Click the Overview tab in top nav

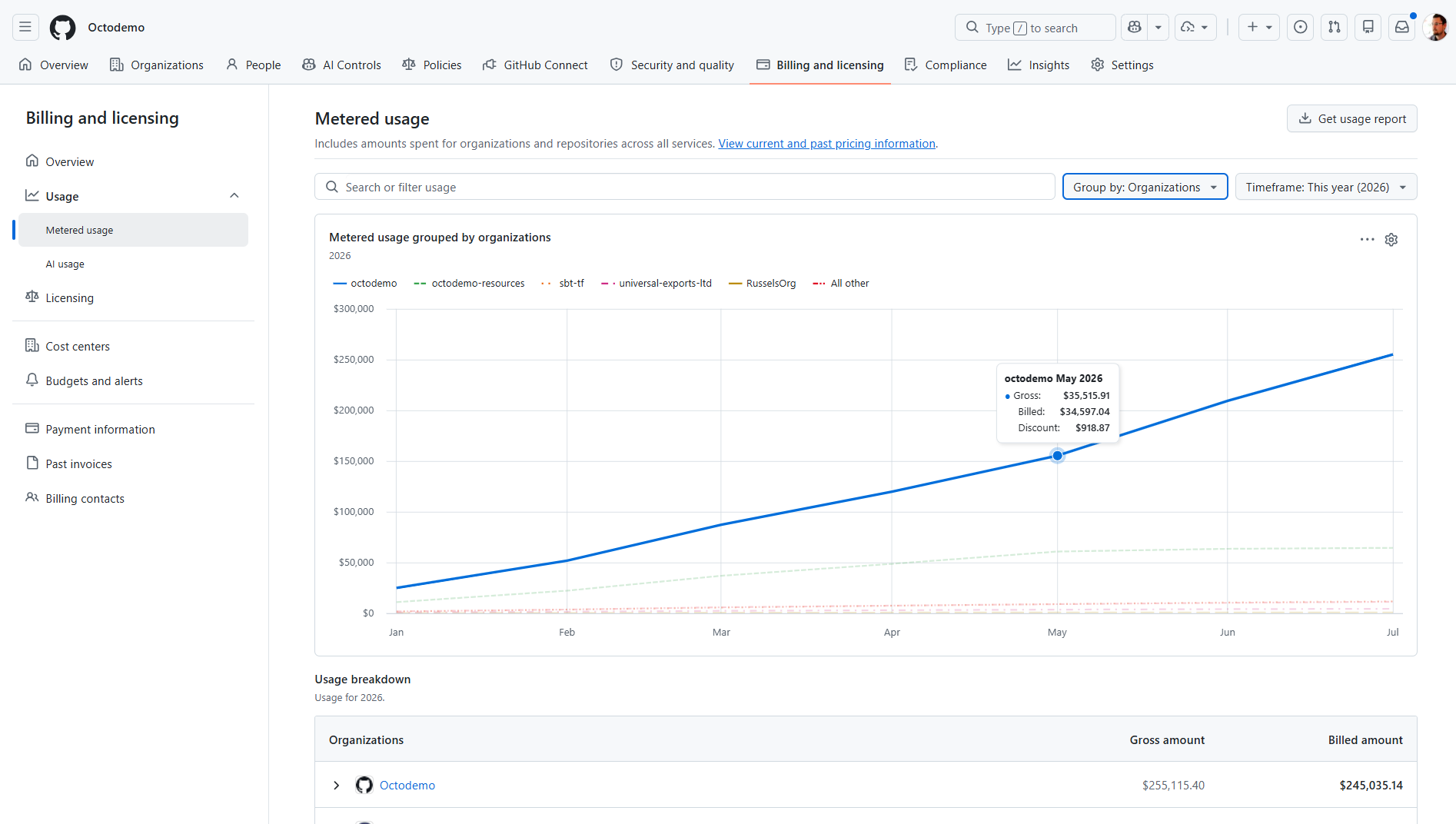(x=54, y=65)
